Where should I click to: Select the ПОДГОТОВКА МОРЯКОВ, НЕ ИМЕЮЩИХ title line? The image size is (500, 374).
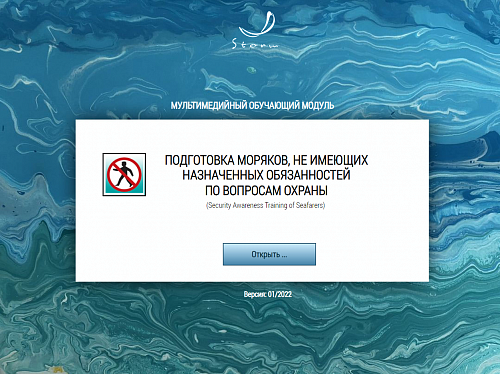[x=266, y=160]
